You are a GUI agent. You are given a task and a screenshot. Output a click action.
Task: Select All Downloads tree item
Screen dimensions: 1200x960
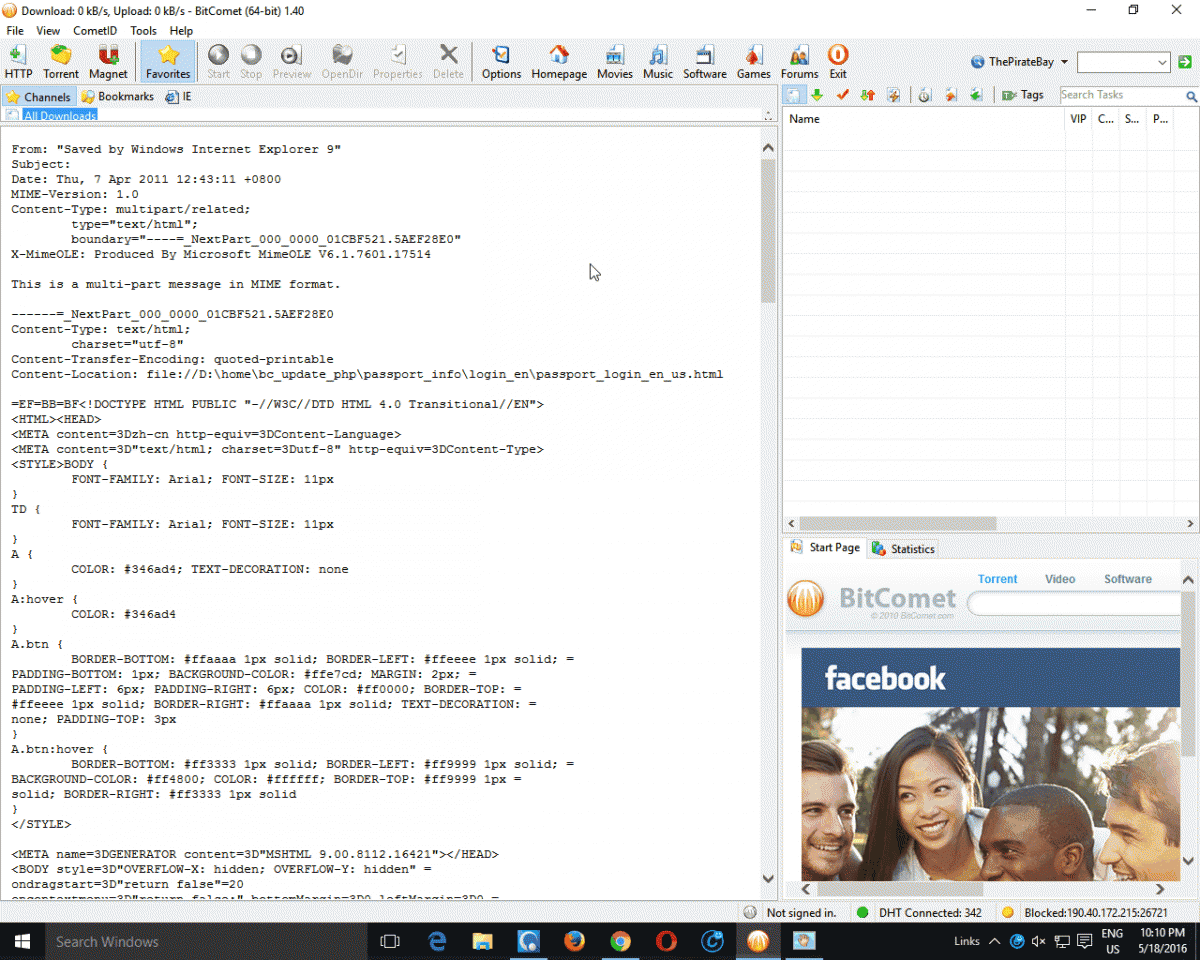coord(60,116)
